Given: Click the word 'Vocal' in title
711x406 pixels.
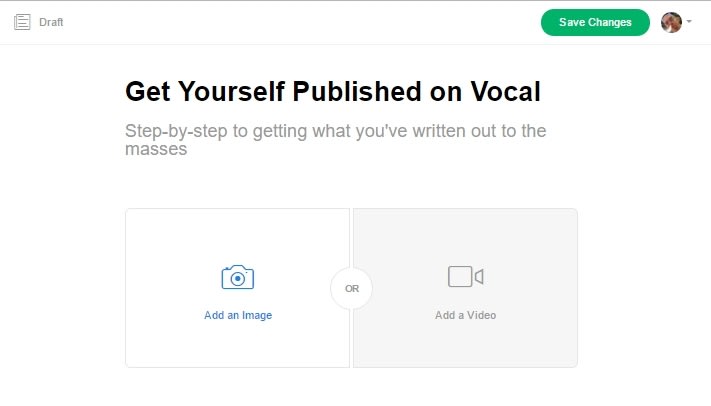Looking at the screenshot, I should 504,92.
